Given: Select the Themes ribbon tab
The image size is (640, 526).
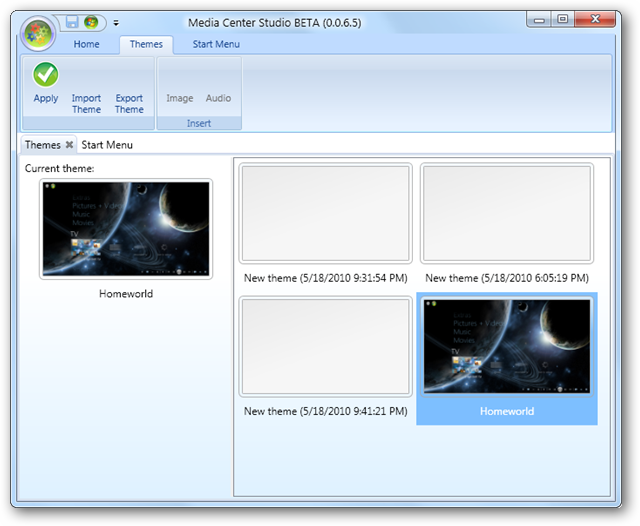Looking at the screenshot, I should click(x=146, y=44).
